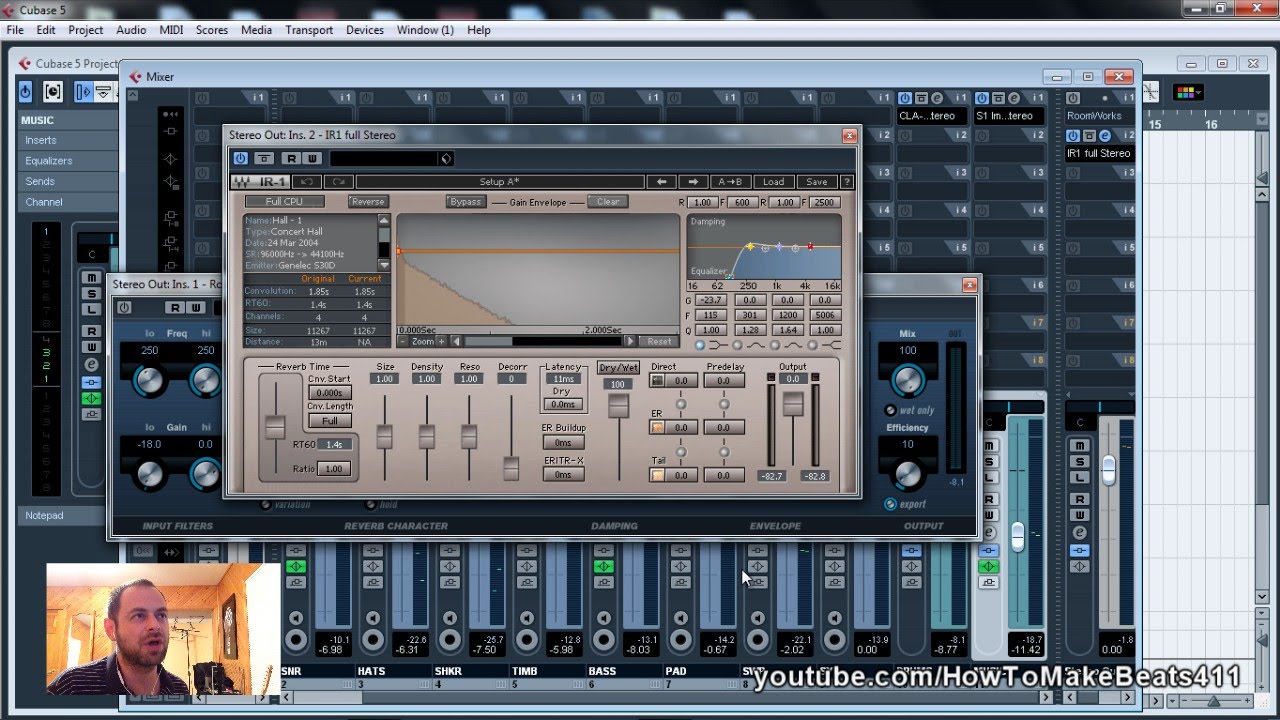Click the IR-1 plugin bypass icon
The width and height of the screenshot is (1280, 720).
pos(264,158)
